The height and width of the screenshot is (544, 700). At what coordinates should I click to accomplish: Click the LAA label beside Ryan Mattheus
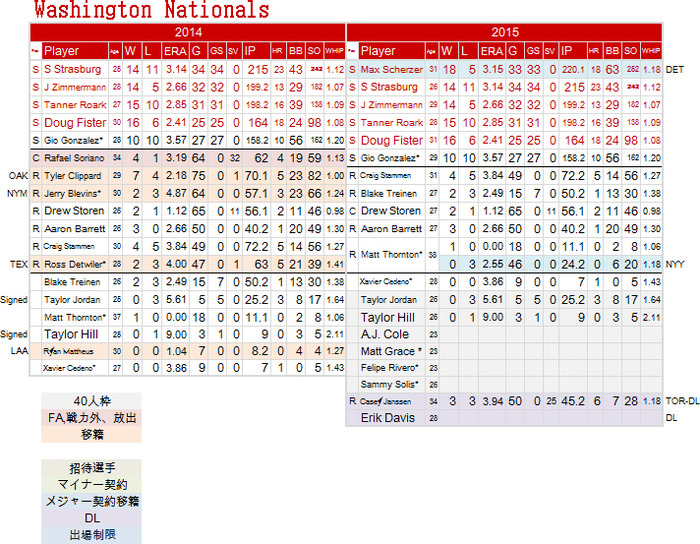pos(19,351)
